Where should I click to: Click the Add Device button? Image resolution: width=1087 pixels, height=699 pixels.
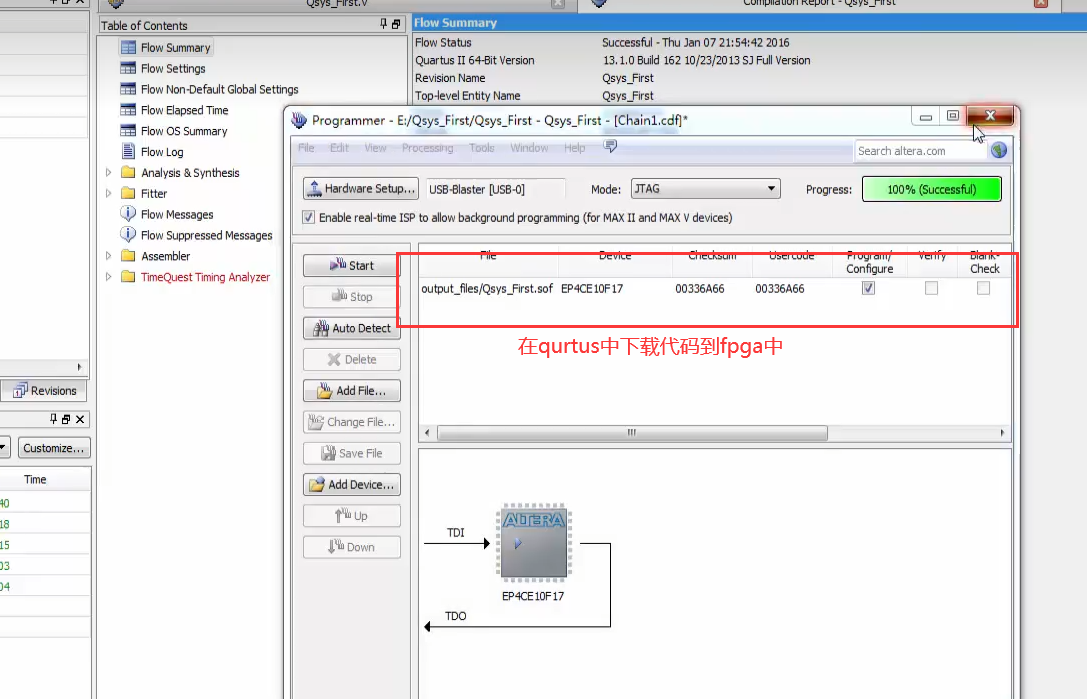pos(351,484)
